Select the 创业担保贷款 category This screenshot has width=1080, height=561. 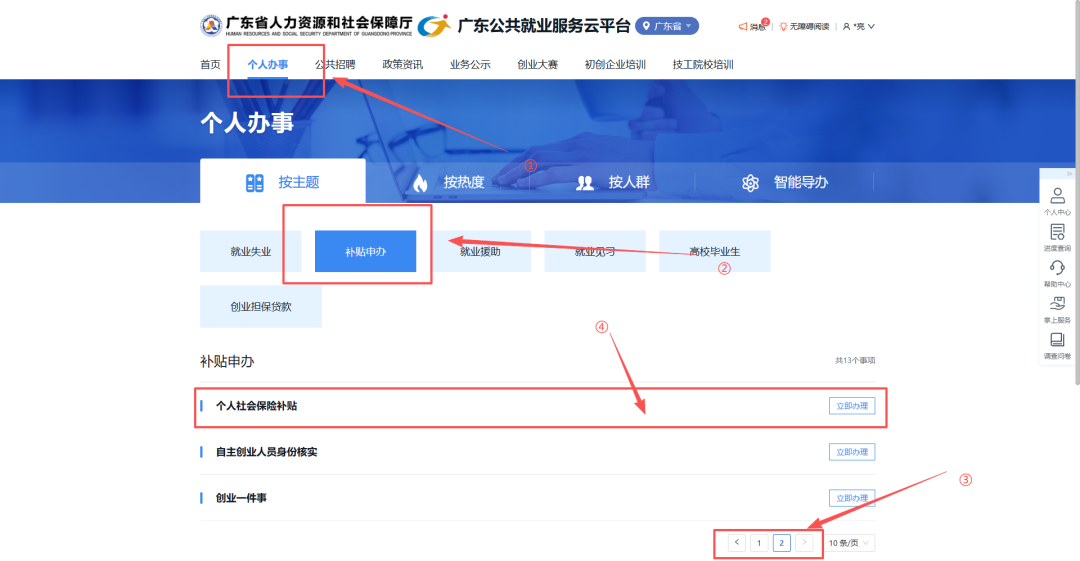click(260, 307)
